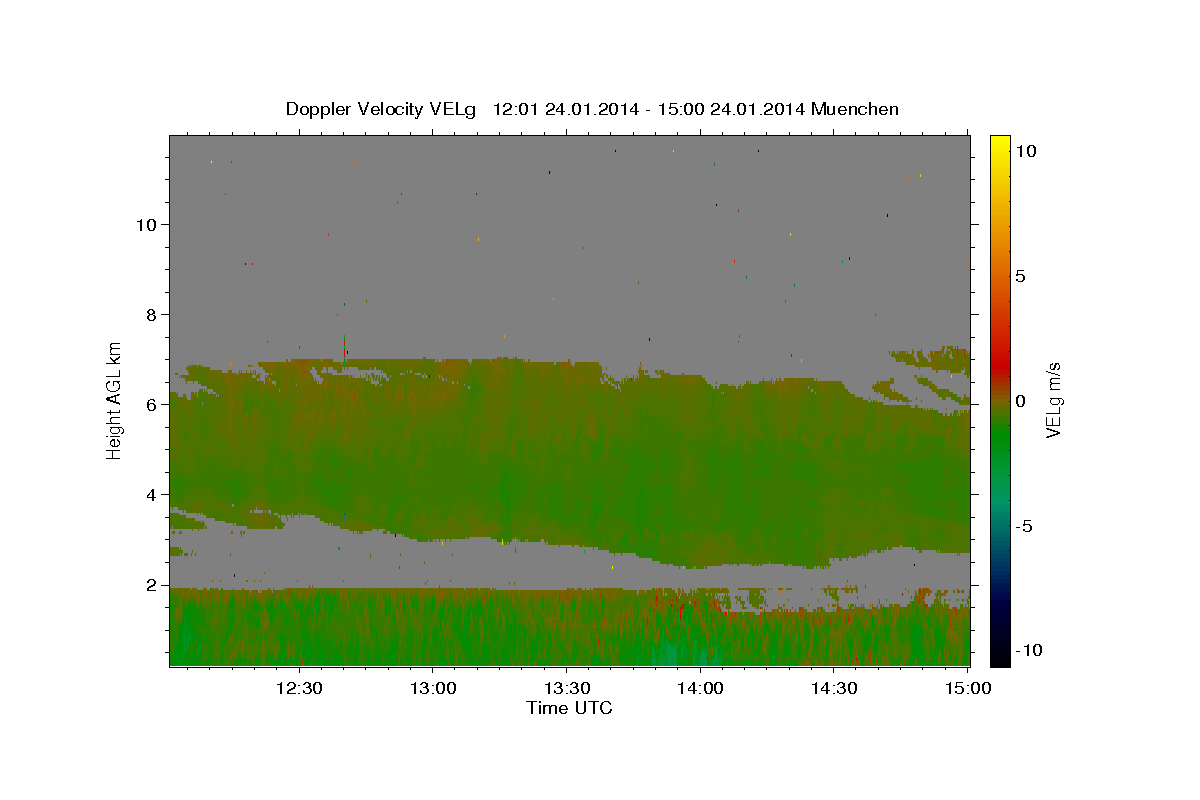The width and height of the screenshot is (1200, 800).
Task: Click the "VELg m/s" colorbar label
Action: pyautogui.click(x=1053, y=399)
